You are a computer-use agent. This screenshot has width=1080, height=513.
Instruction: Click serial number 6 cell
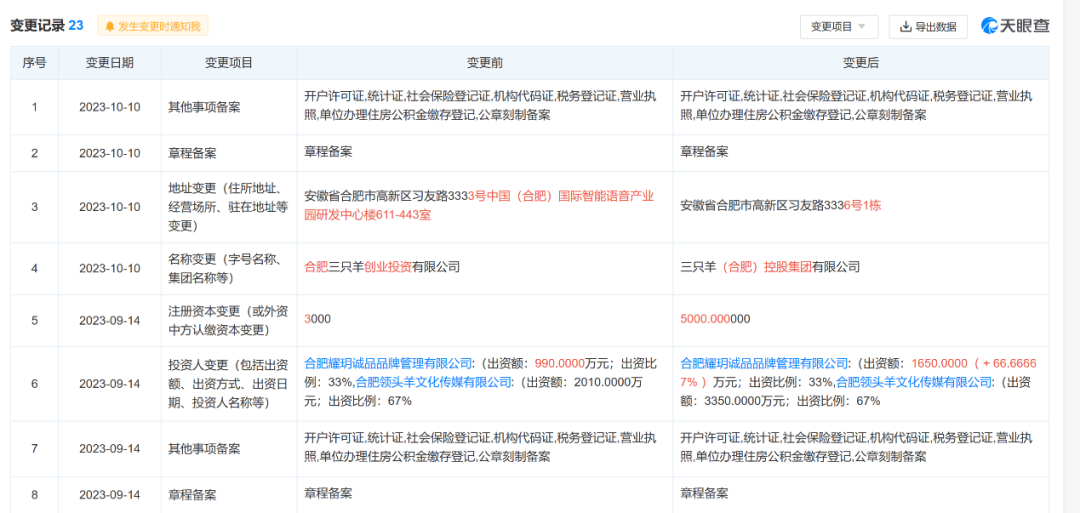coord(34,384)
